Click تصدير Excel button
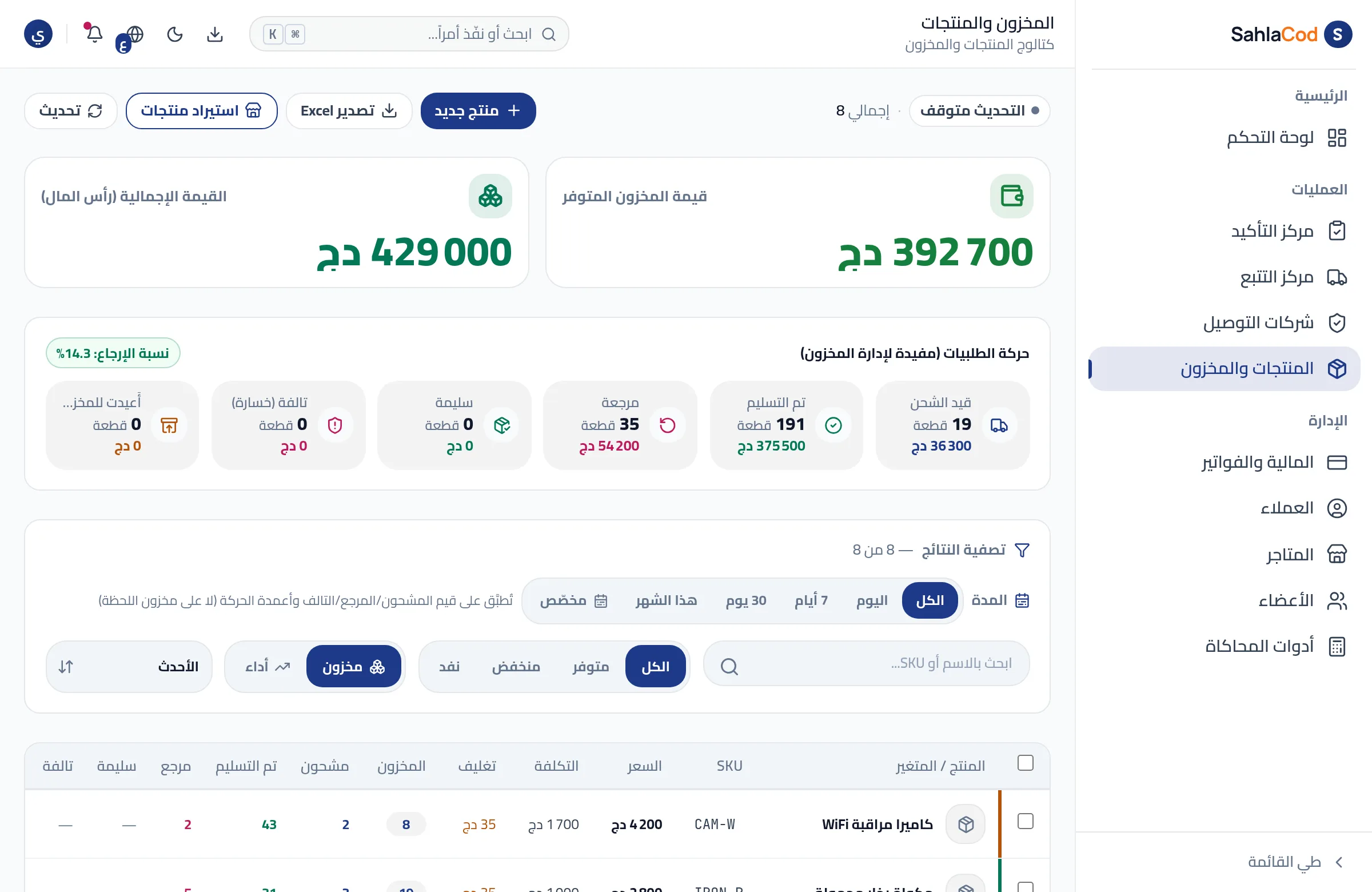Image resolution: width=1372 pixels, height=892 pixels. coord(349,111)
